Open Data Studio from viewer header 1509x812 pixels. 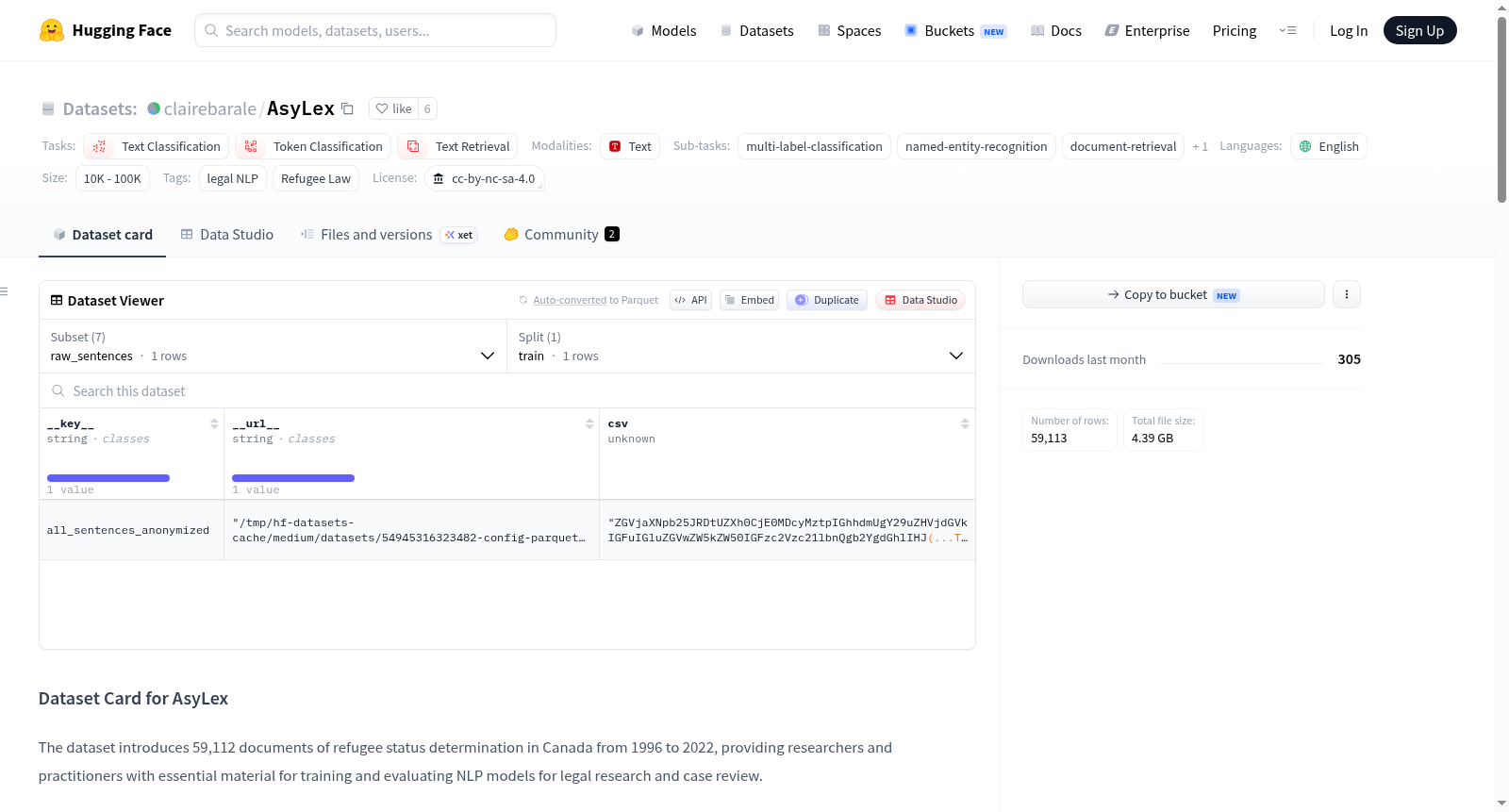[920, 300]
